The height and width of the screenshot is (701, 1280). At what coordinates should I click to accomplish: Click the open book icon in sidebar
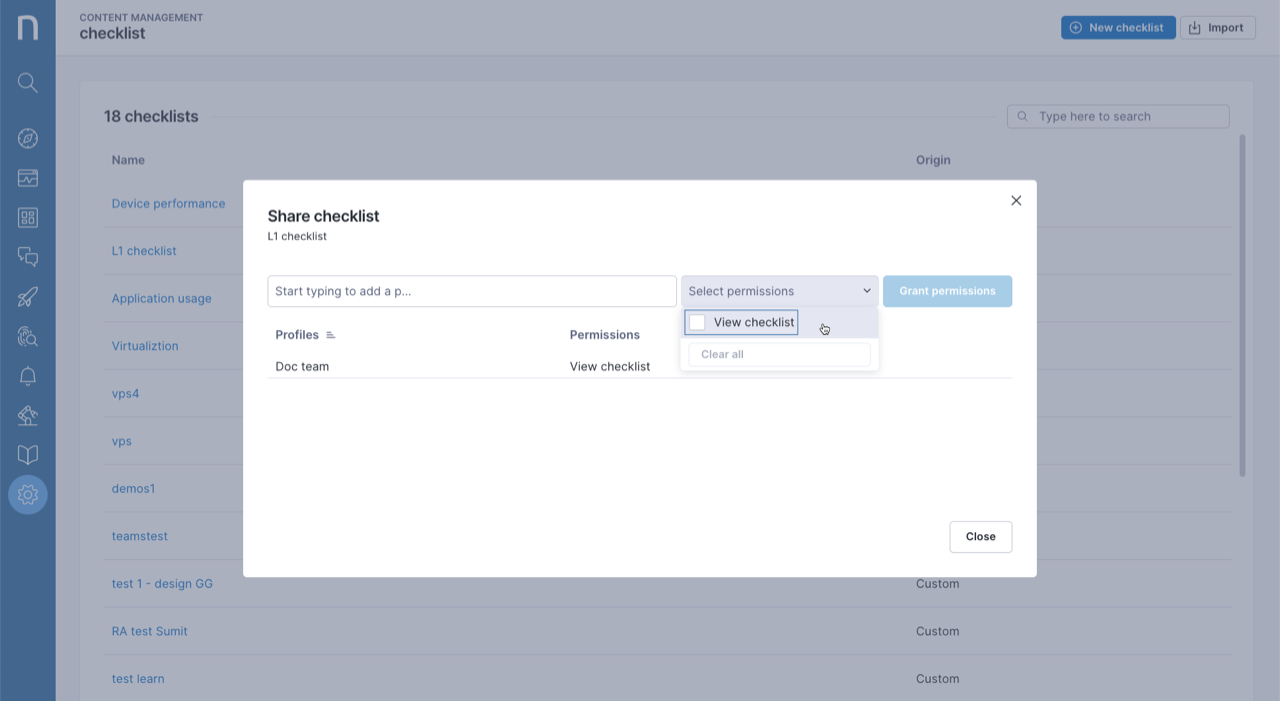28,455
